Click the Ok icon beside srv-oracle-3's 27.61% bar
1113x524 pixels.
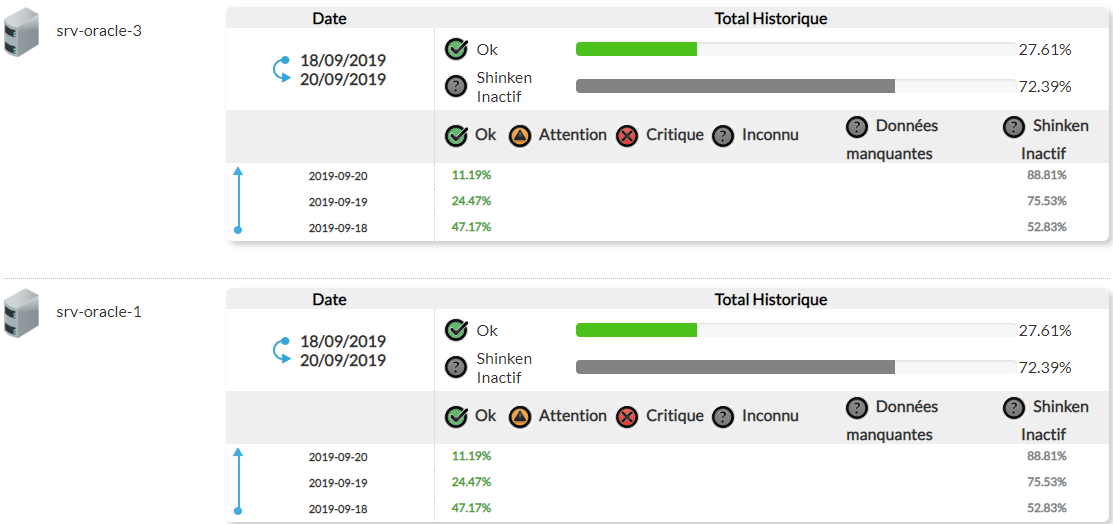pyautogui.click(x=456, y=49)
